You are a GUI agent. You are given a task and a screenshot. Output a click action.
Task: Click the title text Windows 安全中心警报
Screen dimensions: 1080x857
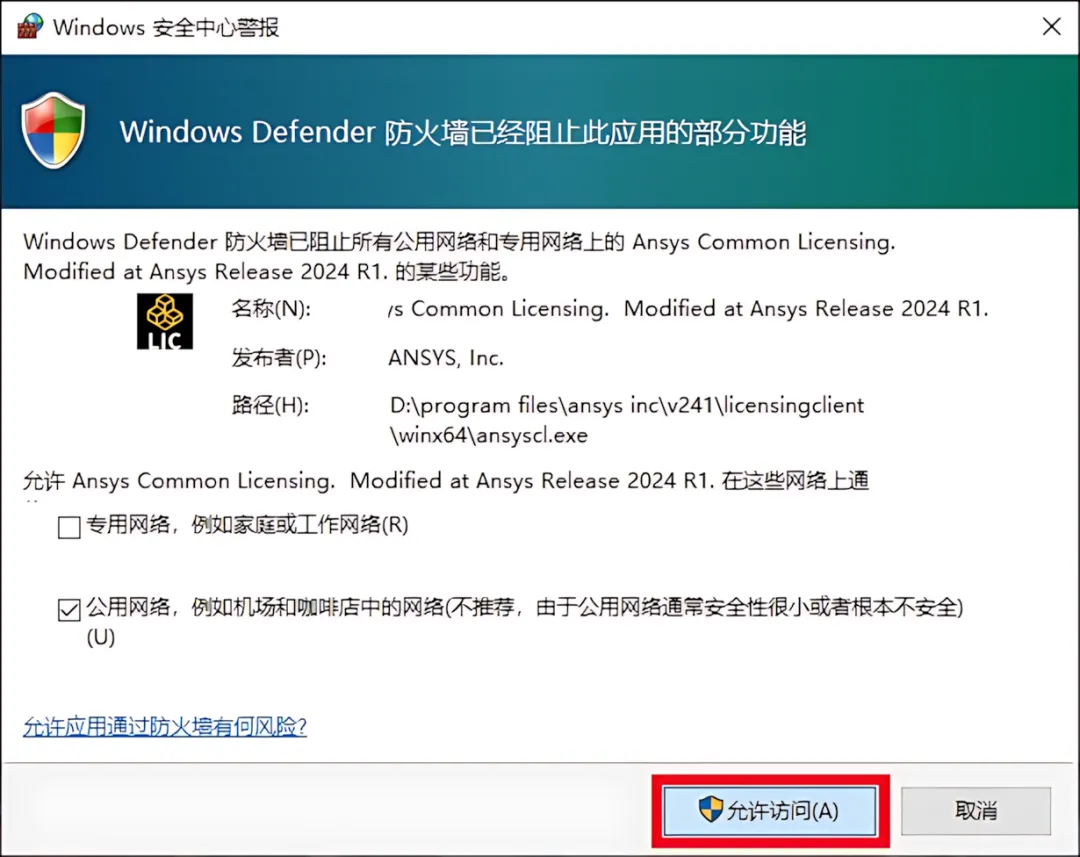pyautogui.click(x=166, y=28)
